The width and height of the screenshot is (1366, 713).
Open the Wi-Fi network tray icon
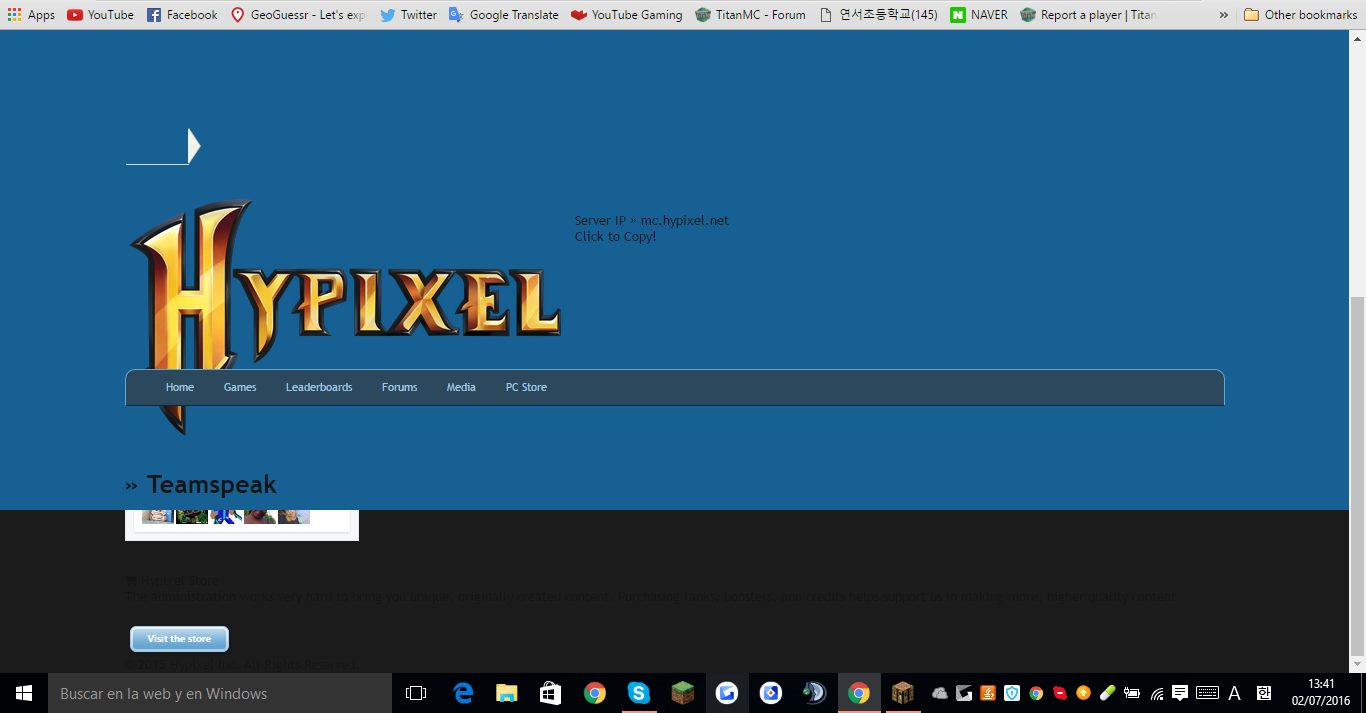1157,693
